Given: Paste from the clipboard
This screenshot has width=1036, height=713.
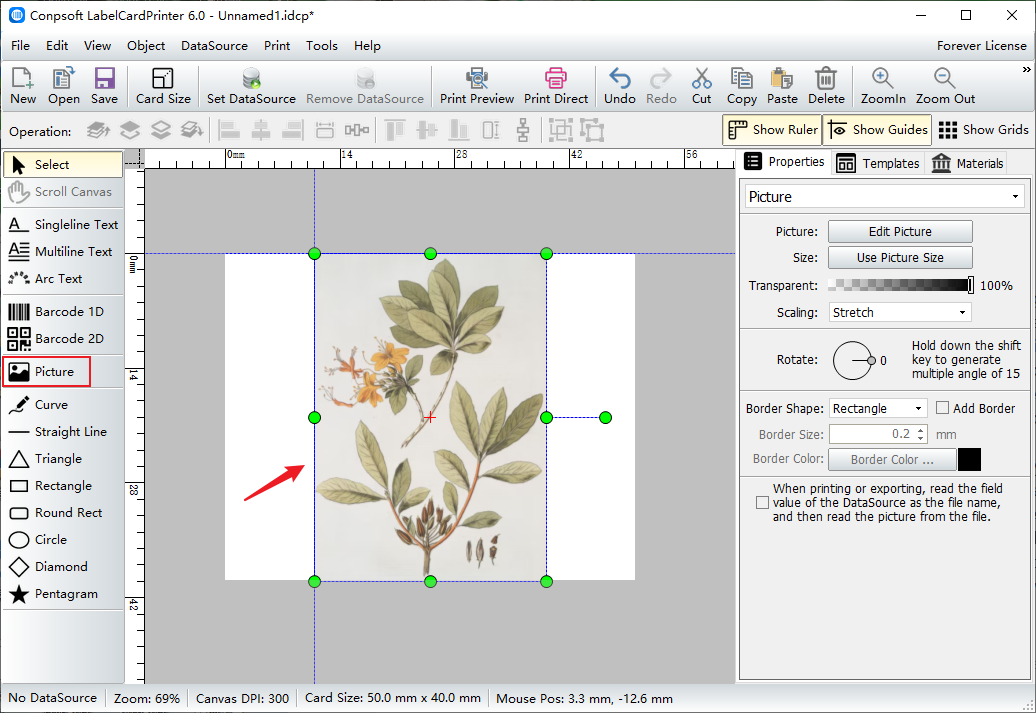Looking at the screenshot, I should pyautogui.click(x=782, y=86).
